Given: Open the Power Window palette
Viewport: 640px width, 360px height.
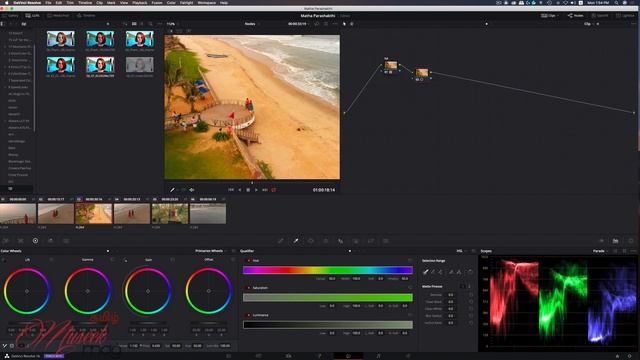Looking at the screenshot, I should click(311, 241).
